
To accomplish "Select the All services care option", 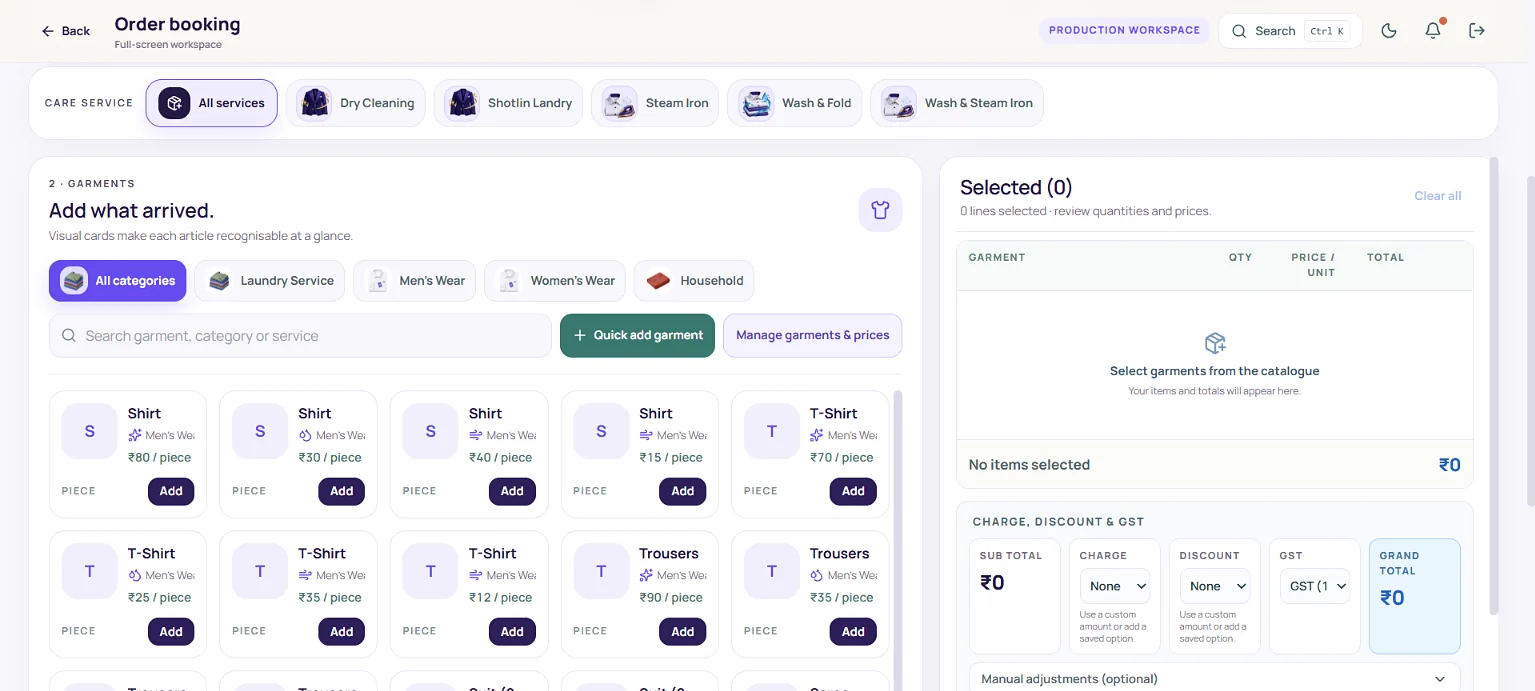I will pos(212,103).
